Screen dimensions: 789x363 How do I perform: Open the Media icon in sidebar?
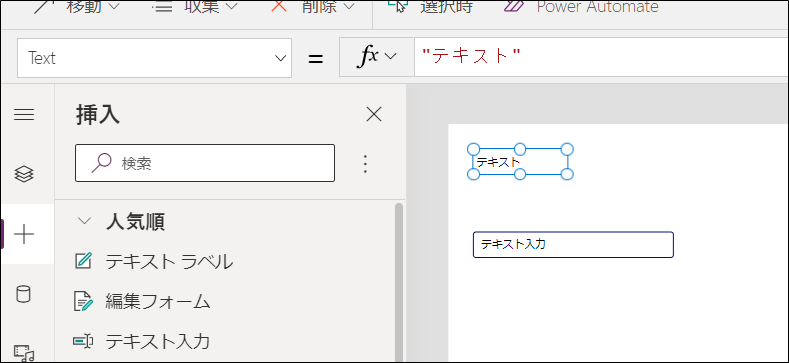point(24,352)
